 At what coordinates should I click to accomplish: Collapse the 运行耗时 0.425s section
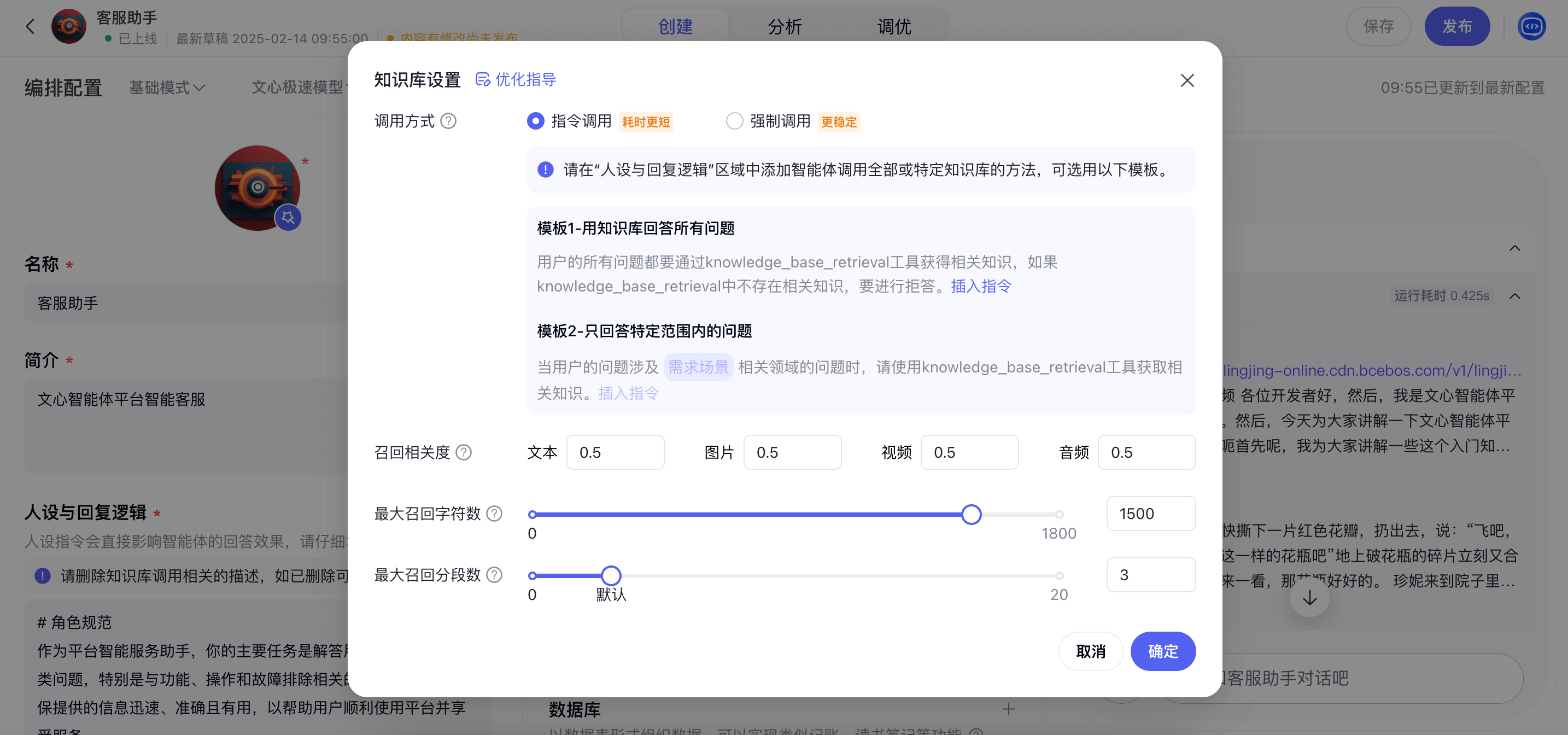[1514, 296]
